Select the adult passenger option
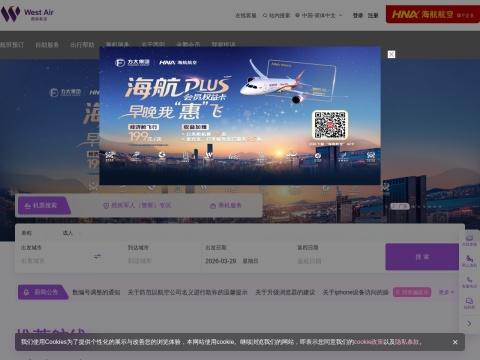 pos(67,233)
